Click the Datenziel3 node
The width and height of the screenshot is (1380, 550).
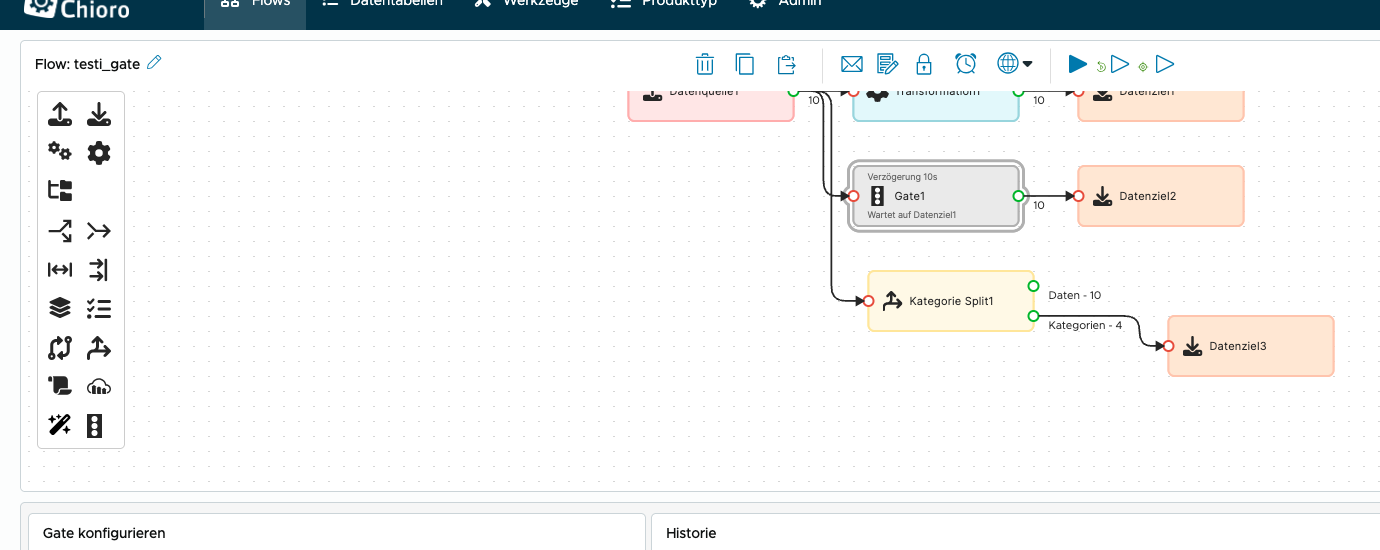[1250, 346]
